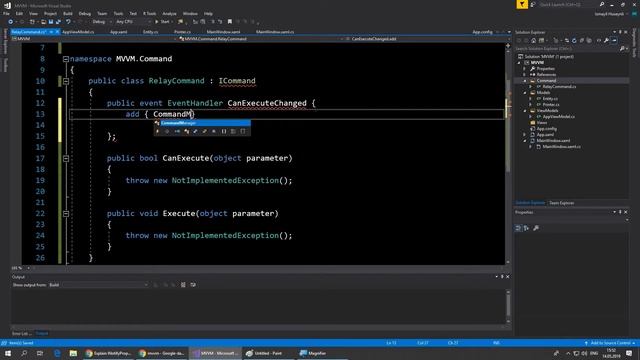Switch to the MainWindow.xaml editor tab

click(x=223, y=32)
